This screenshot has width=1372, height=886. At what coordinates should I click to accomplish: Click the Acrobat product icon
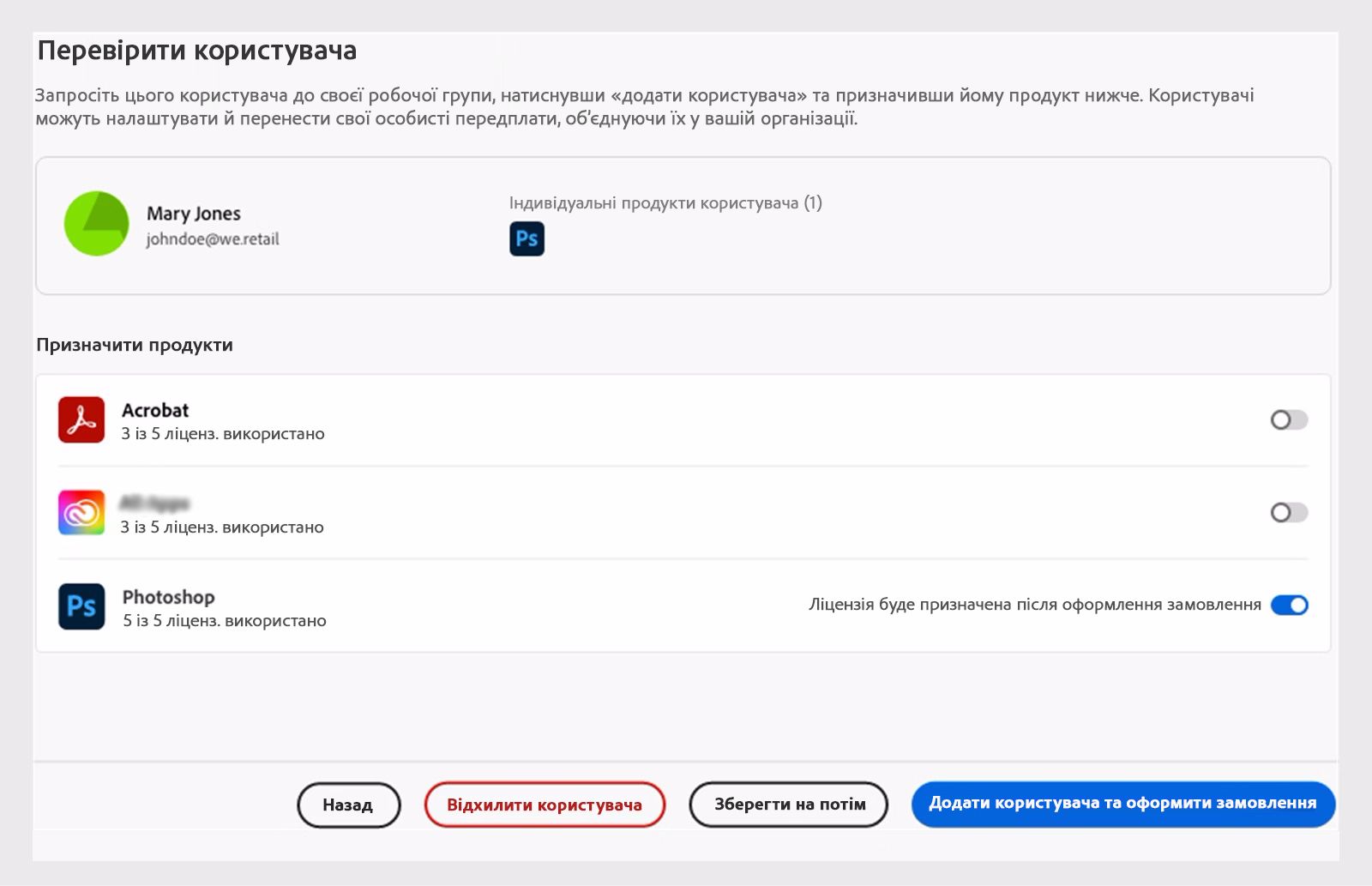coord(81,419)
